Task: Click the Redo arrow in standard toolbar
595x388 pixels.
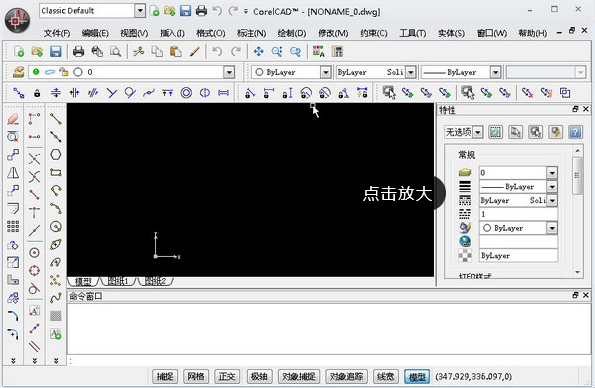Action: tap(236, 51)
